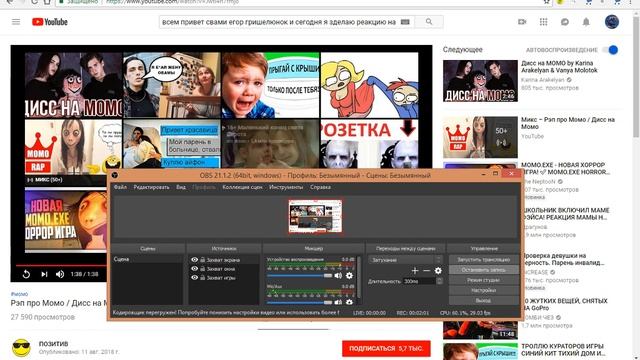
Task: Toggle visibility of Захват окна source
Action: tap(194, 269)
